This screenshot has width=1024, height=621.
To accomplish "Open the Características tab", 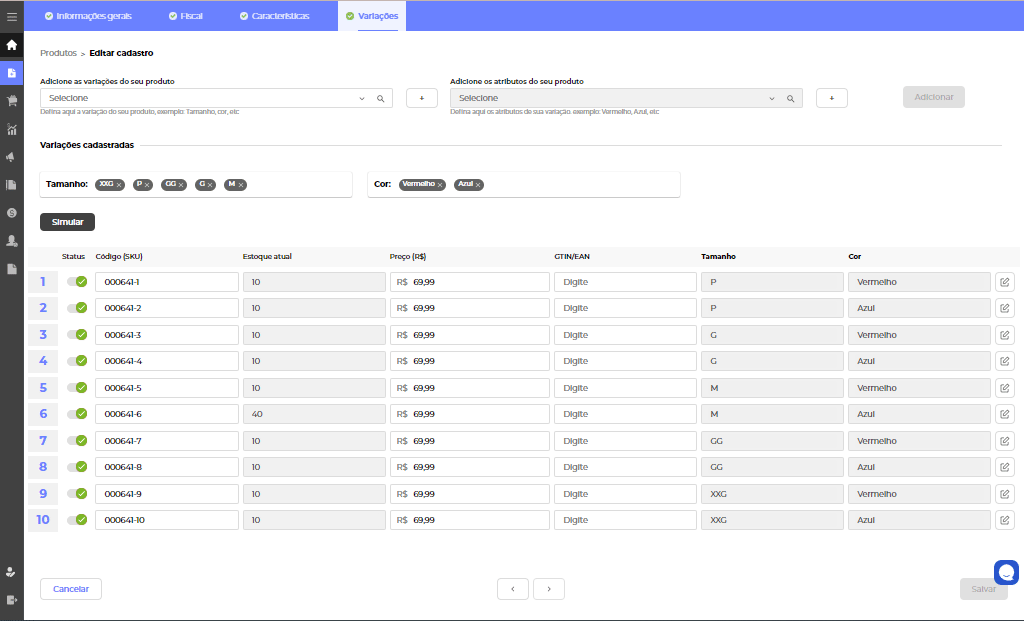I will tap(274, 16).
